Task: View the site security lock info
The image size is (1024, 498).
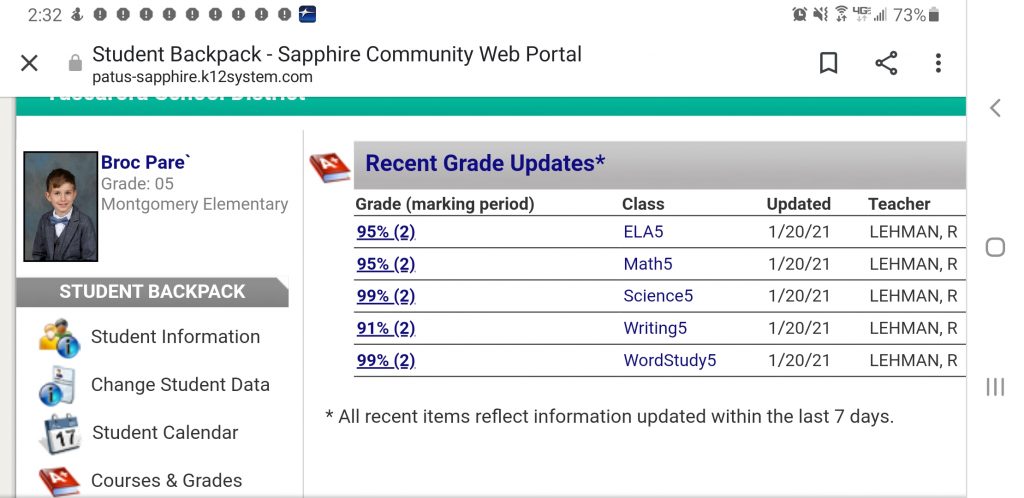Action: 75,64
